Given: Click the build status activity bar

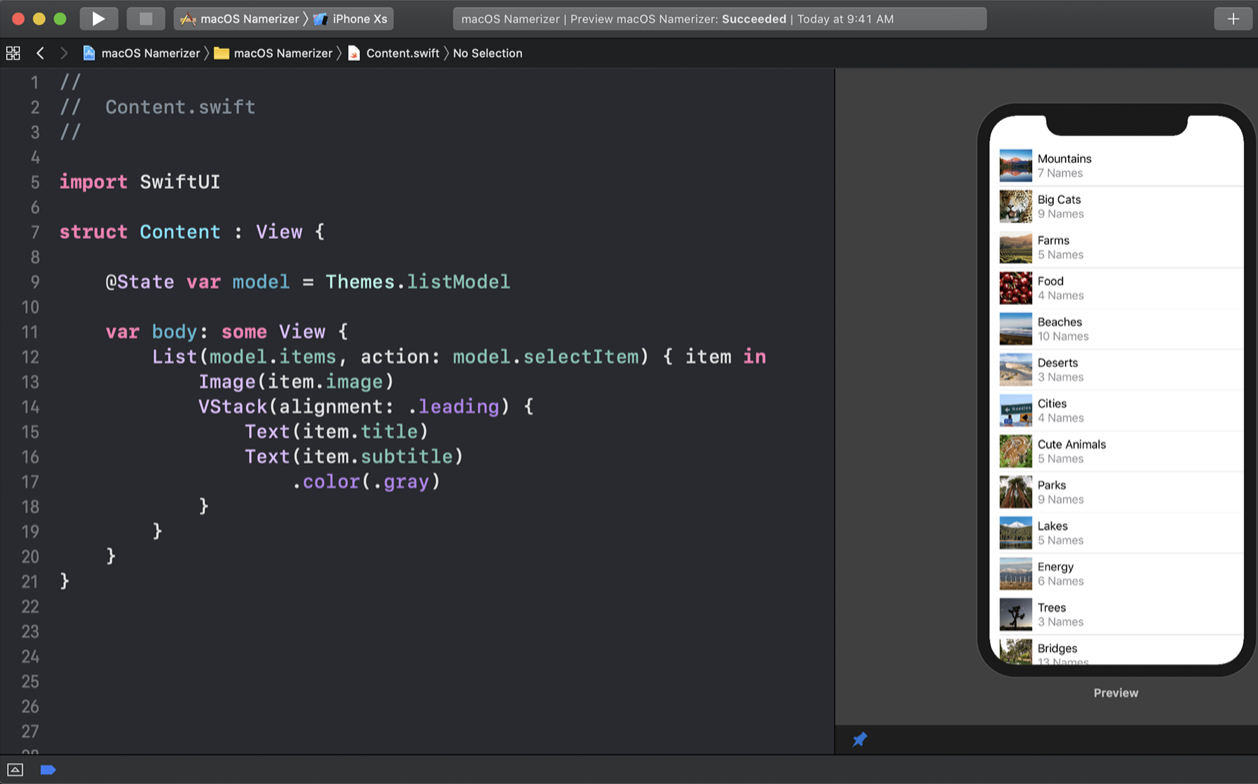Looking at the screenshot, I should [719, 19].
